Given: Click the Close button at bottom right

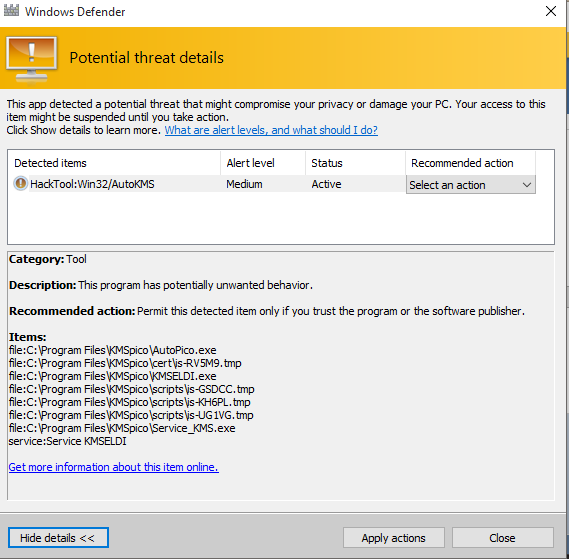Looking at the screenshot, I should tap(503, 538).
